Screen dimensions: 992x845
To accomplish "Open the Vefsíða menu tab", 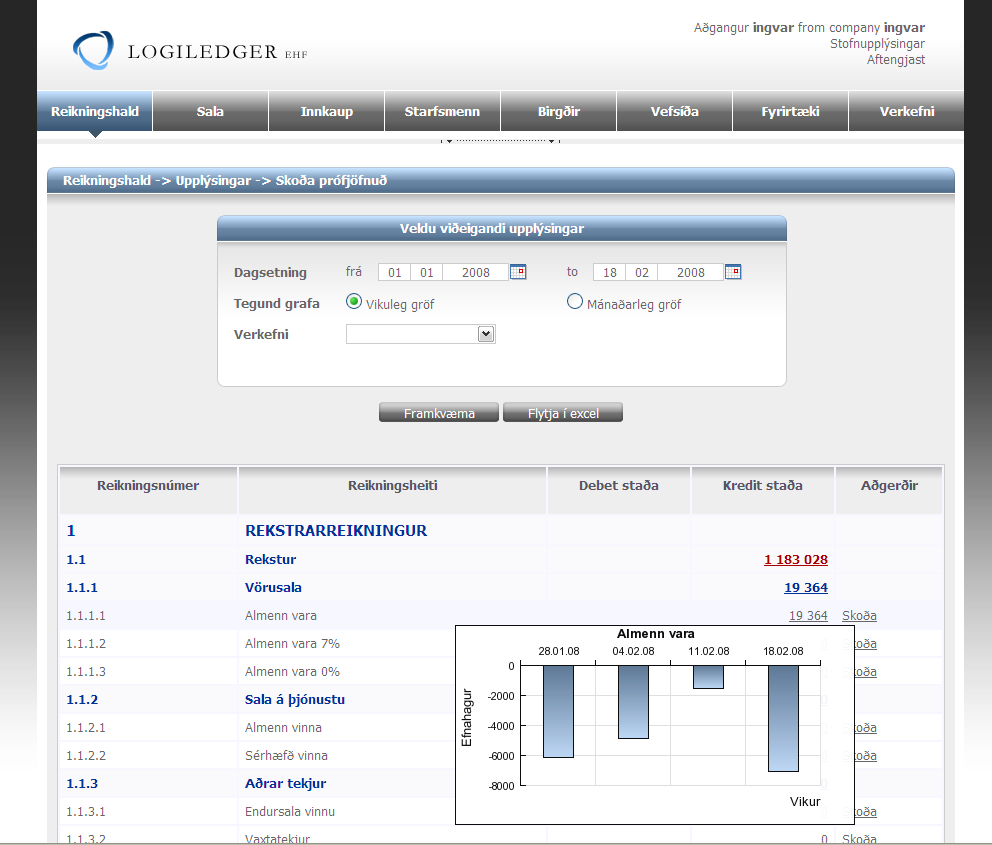I will click(x=674, y=111).
